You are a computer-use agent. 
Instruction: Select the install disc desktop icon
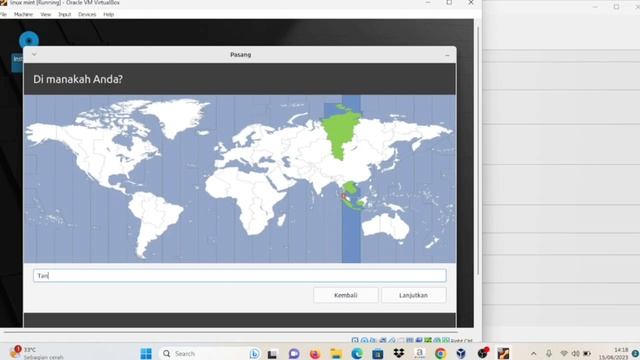pyautogui.click(x=29, y=40)
